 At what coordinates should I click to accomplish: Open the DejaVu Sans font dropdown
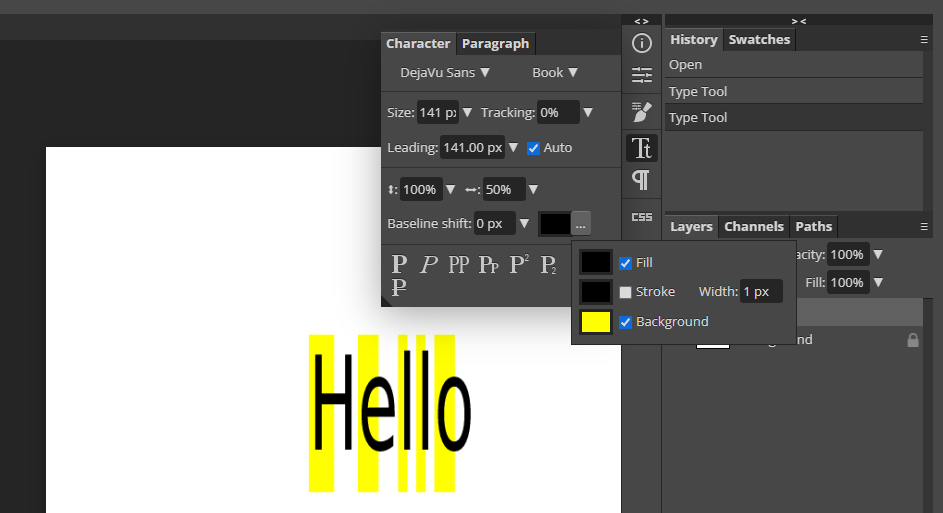coord(445,73)
